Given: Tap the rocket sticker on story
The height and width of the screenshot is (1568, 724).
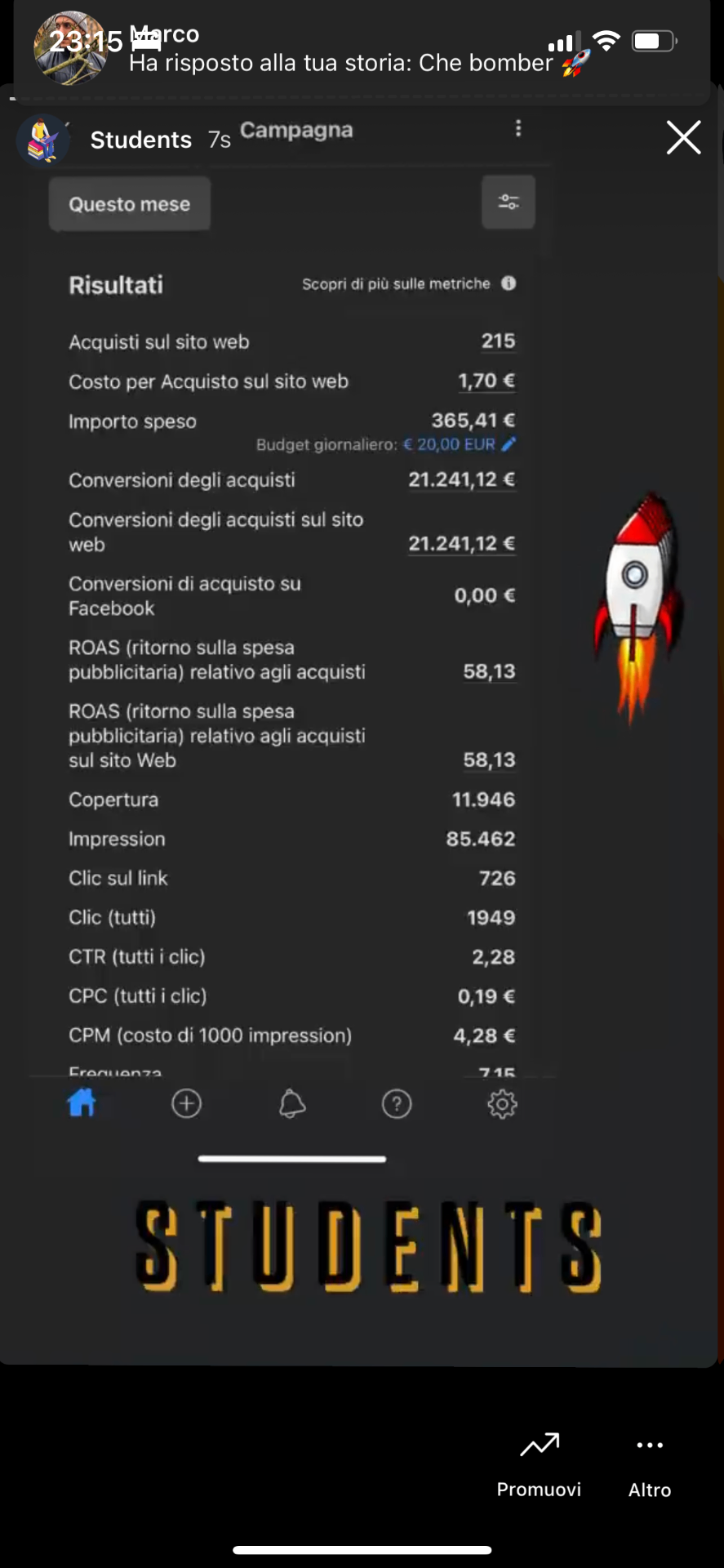Looking at the screenshot, I should click(637, 606).
